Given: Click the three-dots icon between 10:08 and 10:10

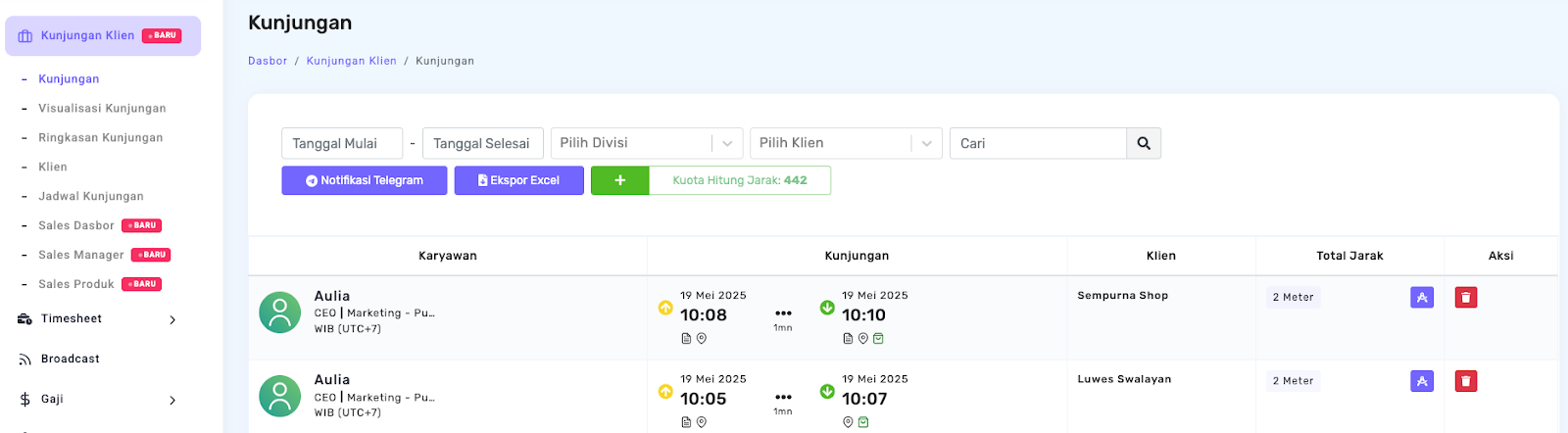Looking at the screenshot, I should (x=783, y=313).
